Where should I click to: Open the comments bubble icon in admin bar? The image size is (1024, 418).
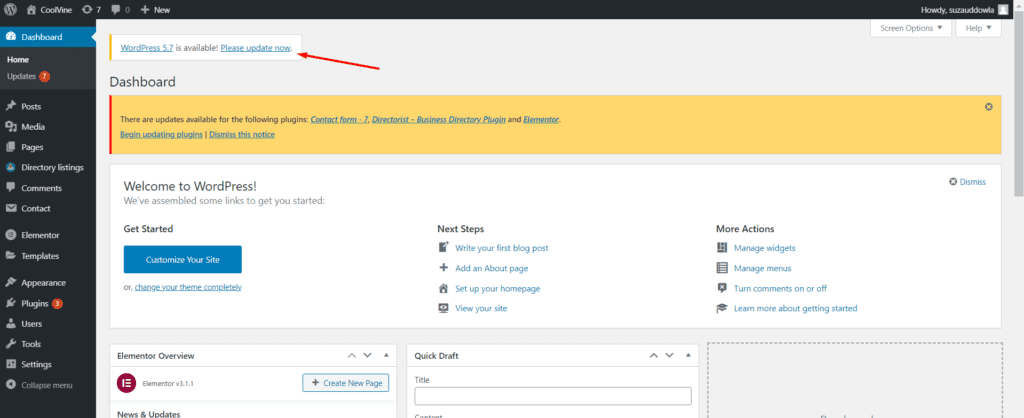115,10
